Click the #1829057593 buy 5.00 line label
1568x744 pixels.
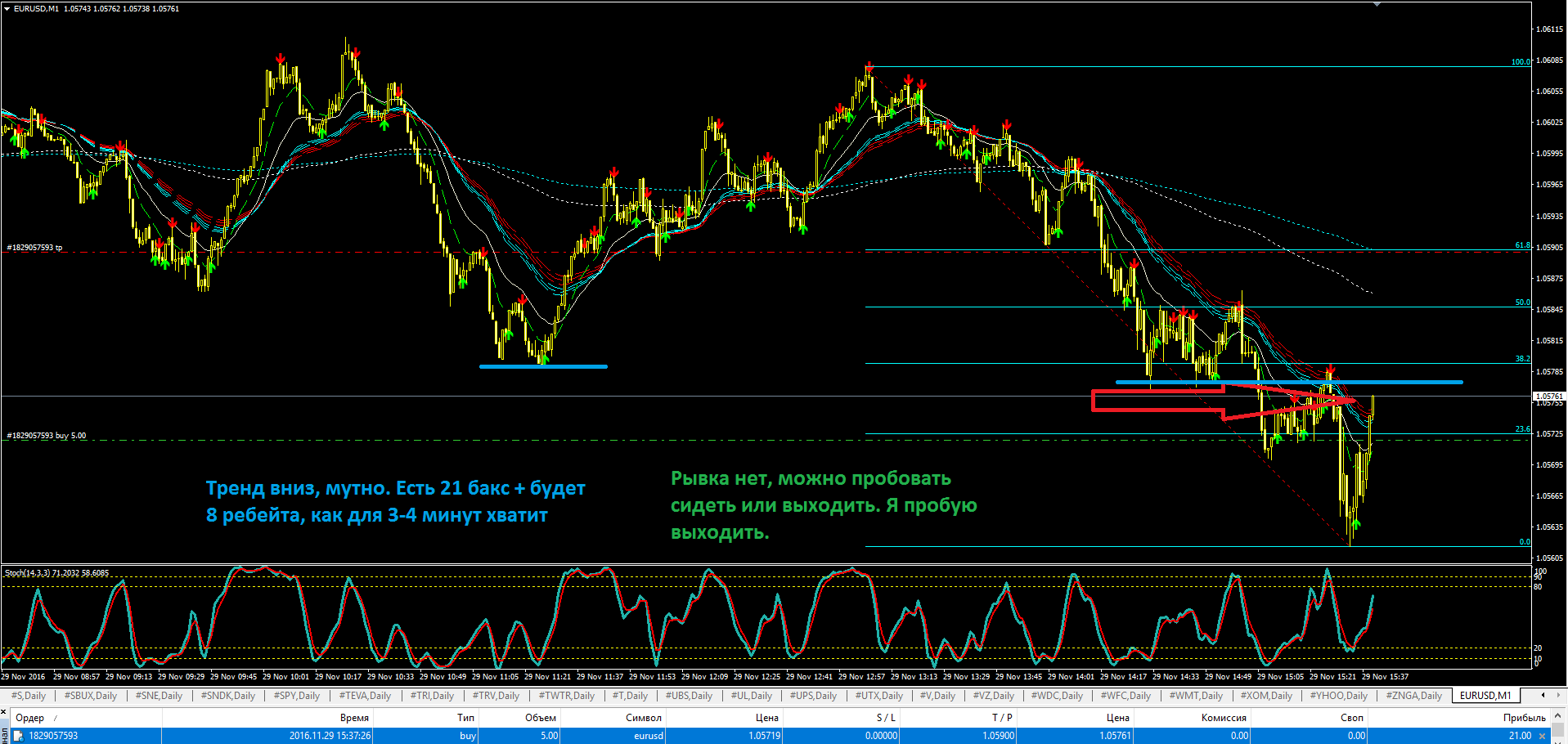tap(47, 436)
